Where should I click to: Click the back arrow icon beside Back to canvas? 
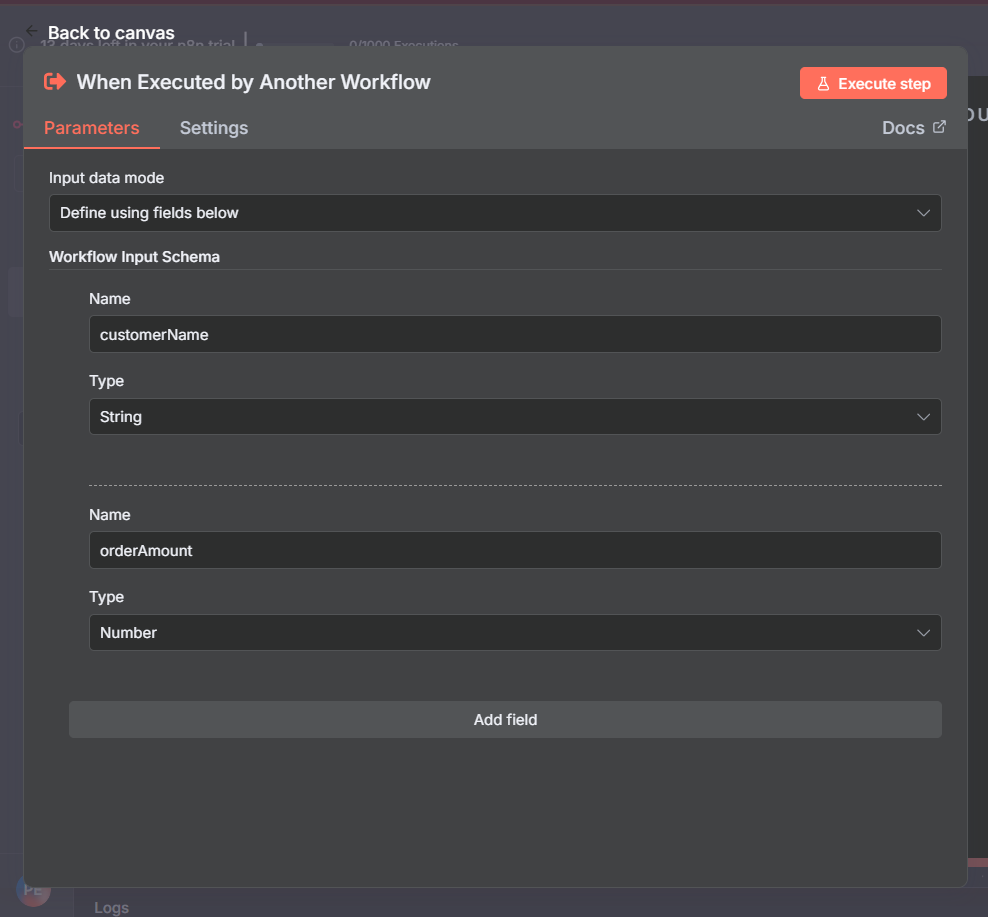(x=32, y=31)
